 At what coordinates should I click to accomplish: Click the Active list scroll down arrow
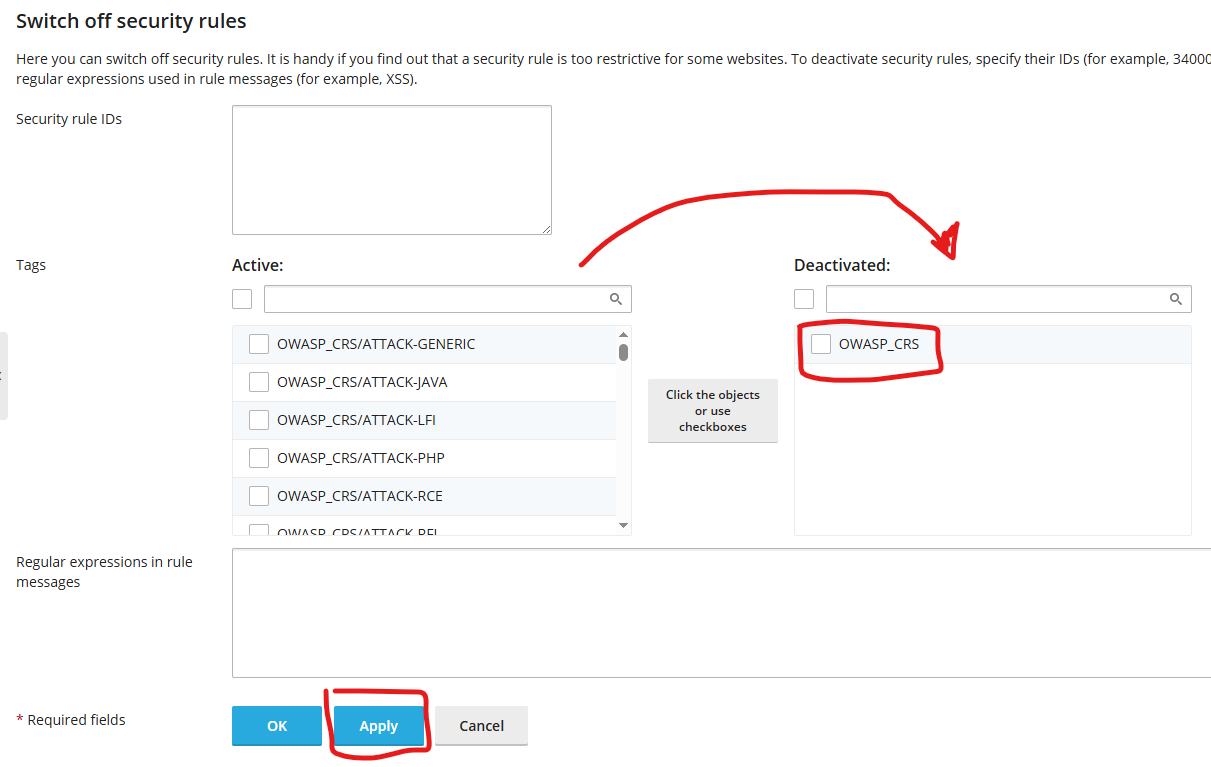623,526
